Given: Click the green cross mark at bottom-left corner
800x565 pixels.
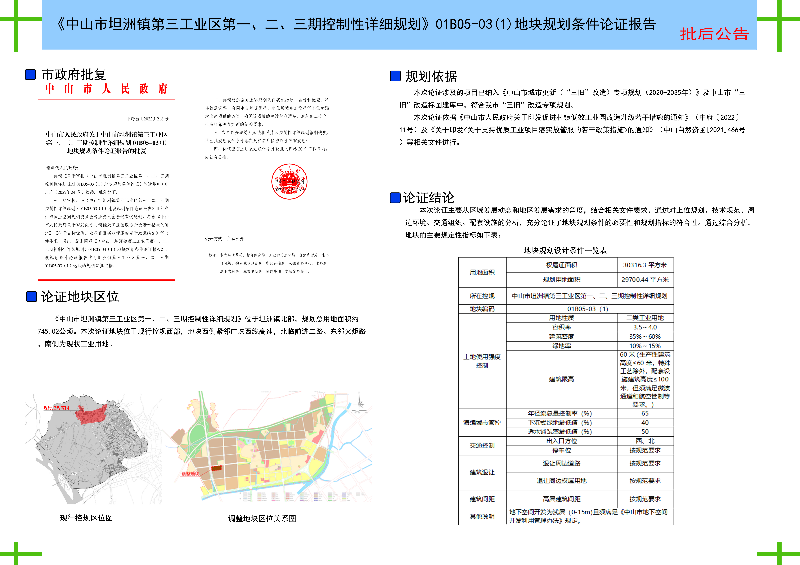Looking at the screenshot, I should click(15, 549).
